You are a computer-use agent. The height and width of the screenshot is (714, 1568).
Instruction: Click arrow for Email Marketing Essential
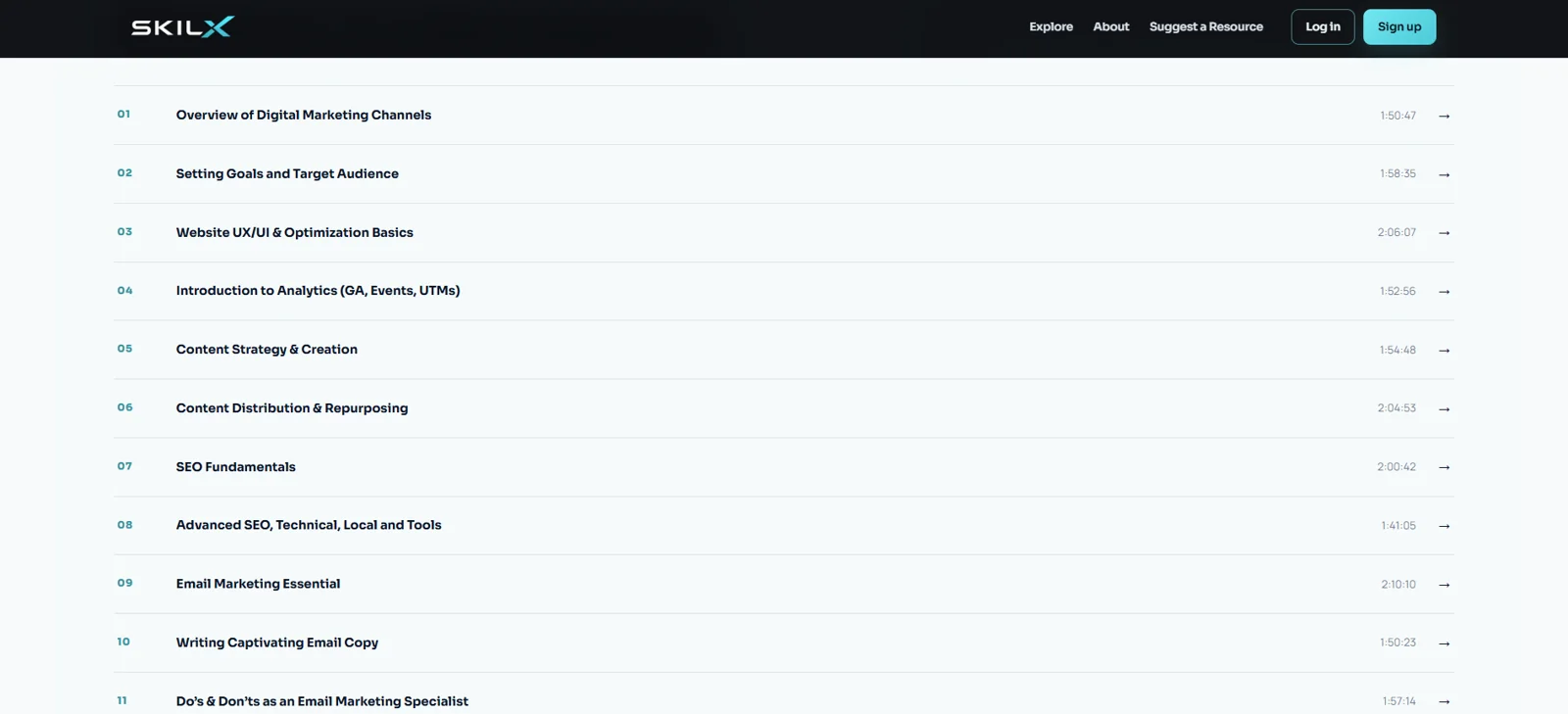coord(1444,585)
